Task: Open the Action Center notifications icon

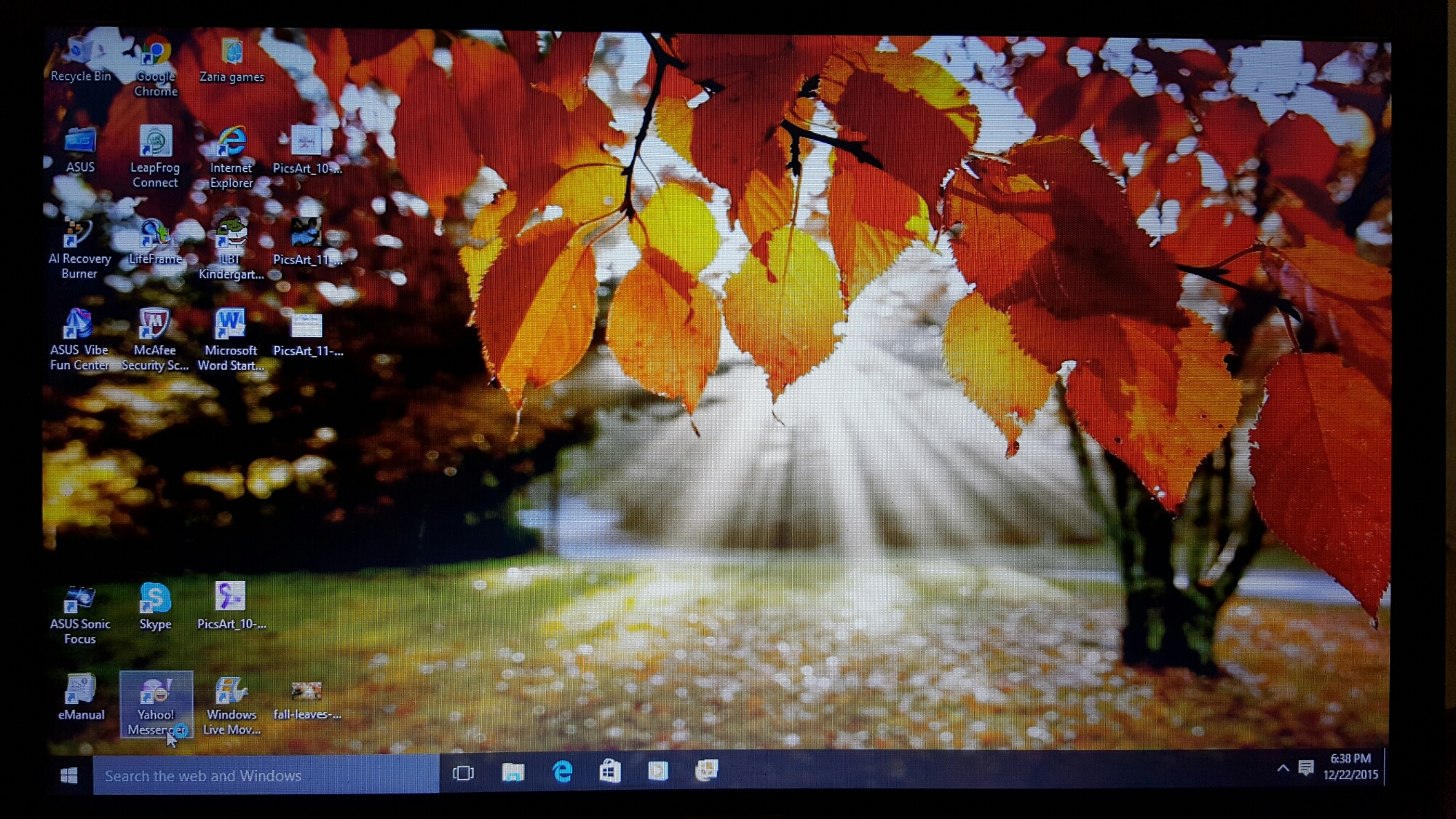Action: coord(1306,768)
